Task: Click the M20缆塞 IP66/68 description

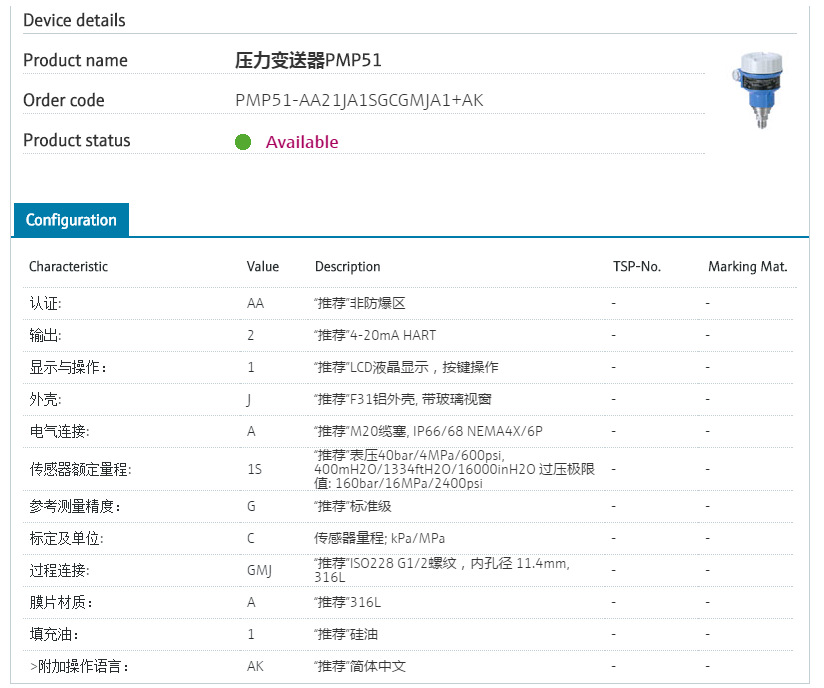Action: [x=428, y=432]
